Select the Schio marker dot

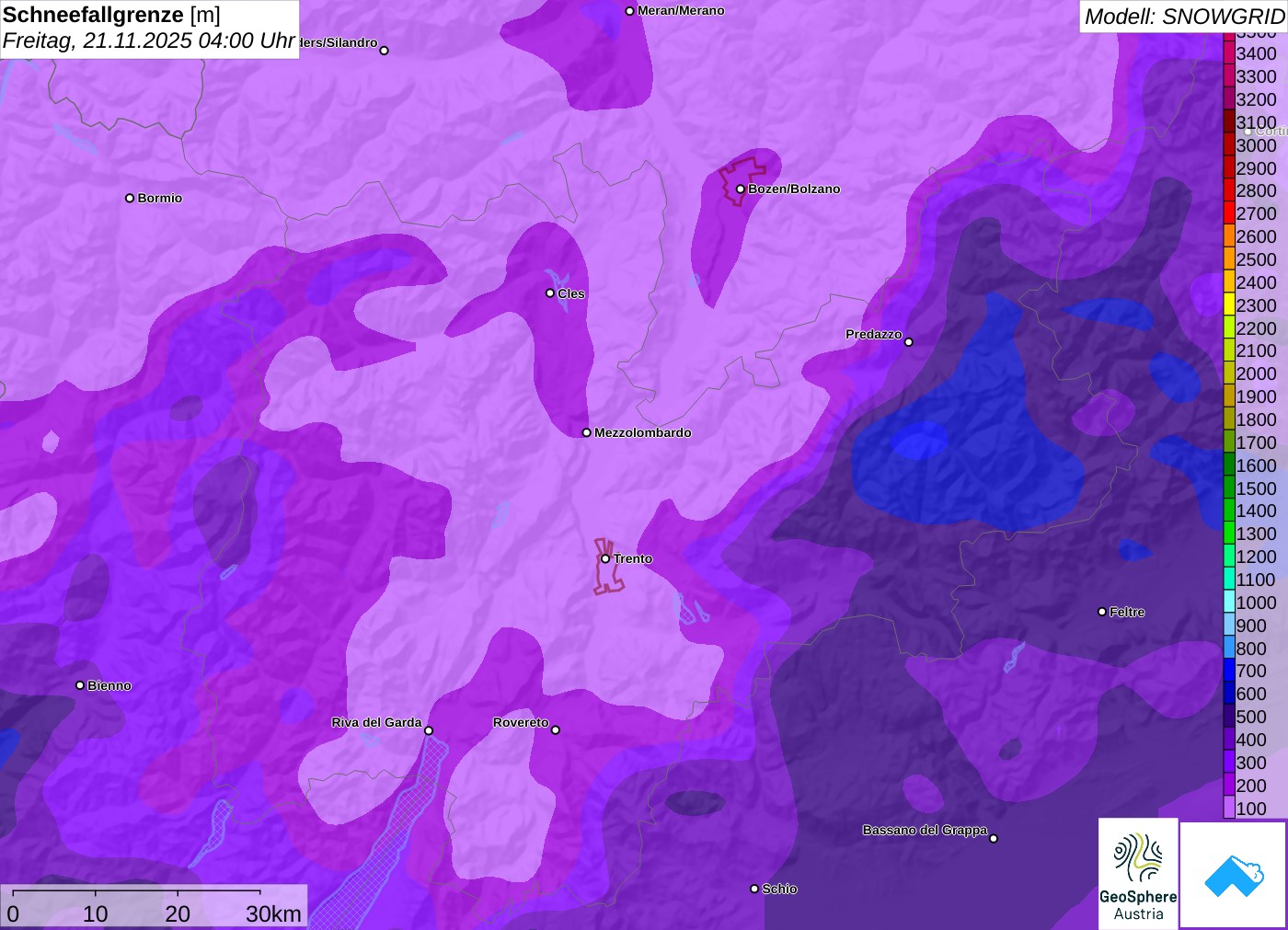pos(754,889)
